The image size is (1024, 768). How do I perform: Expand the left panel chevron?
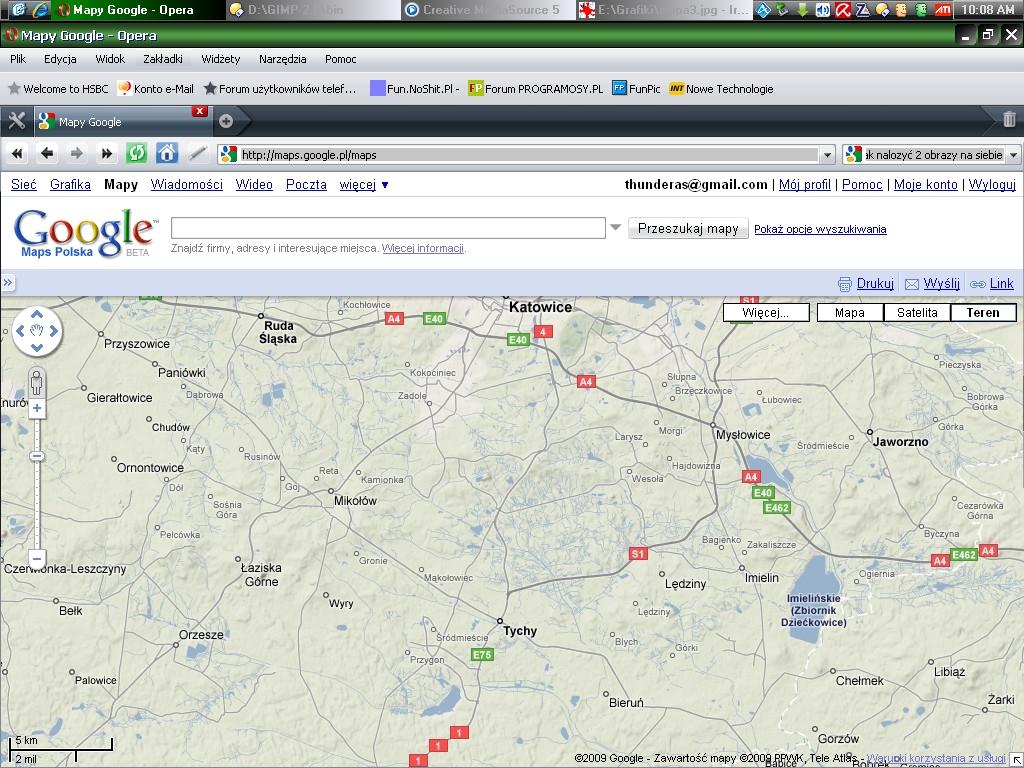click(x=7, y=283)
